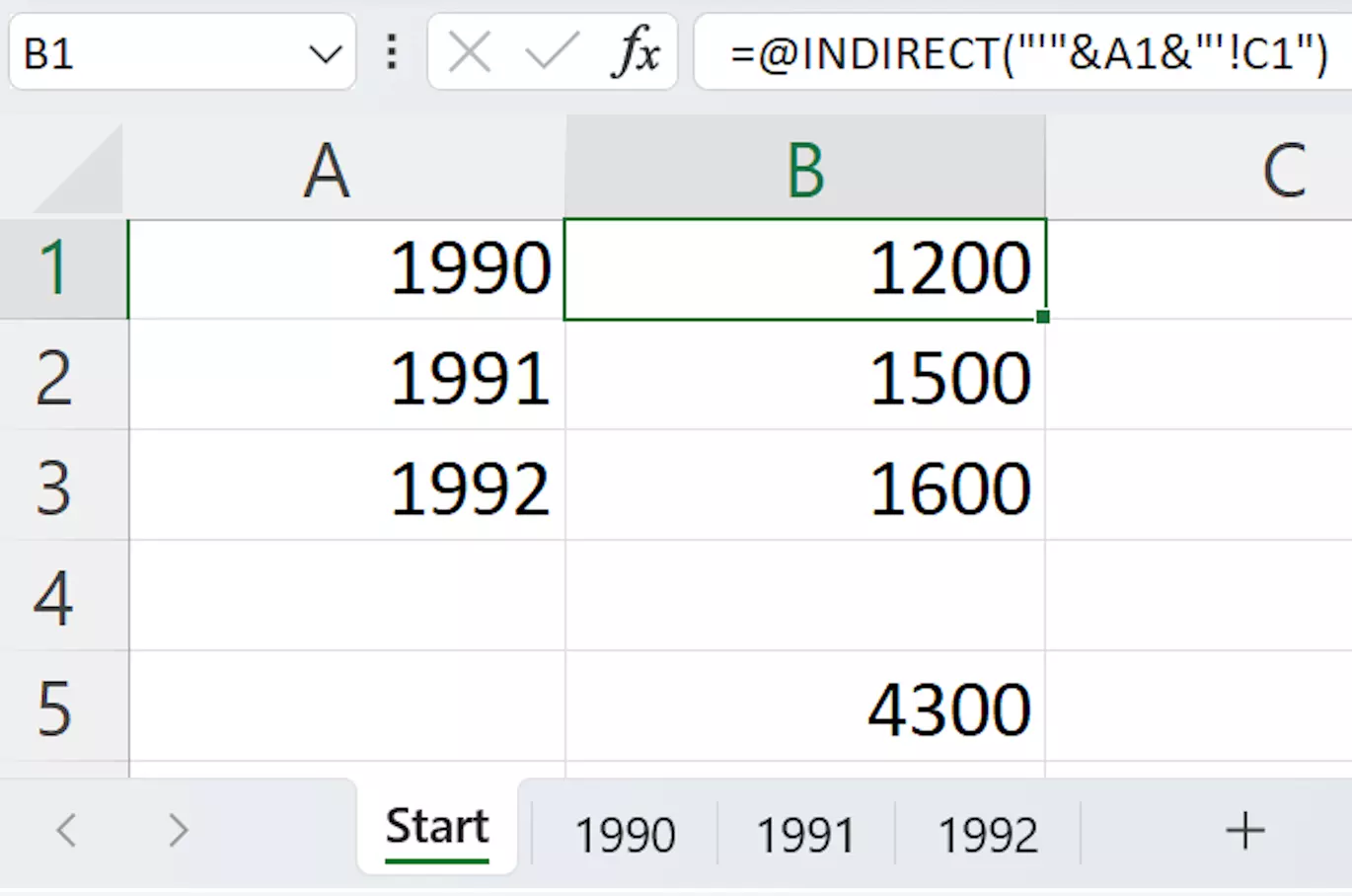Switch to the 1990 sheet tab

click(625, 835)
